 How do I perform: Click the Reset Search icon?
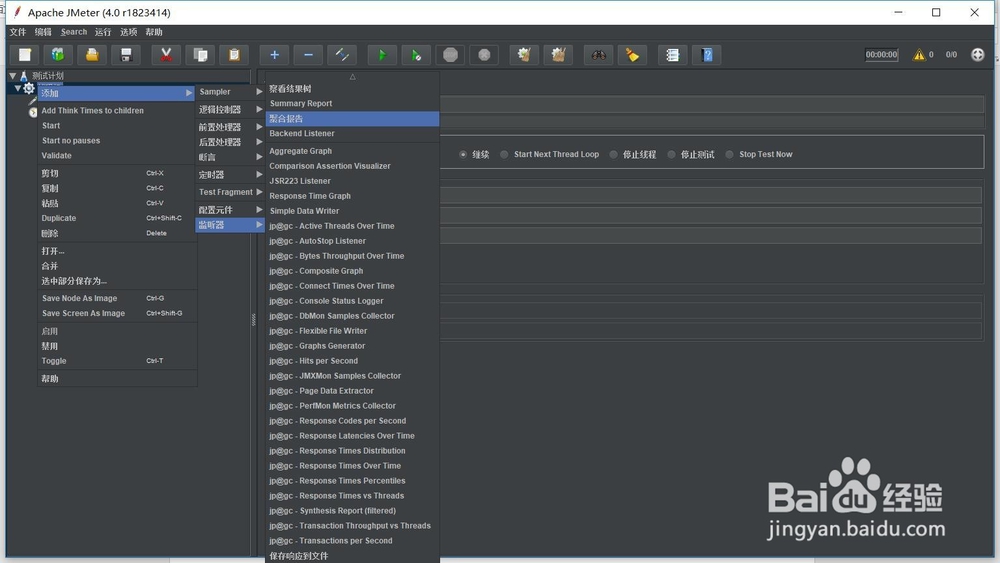632,55
